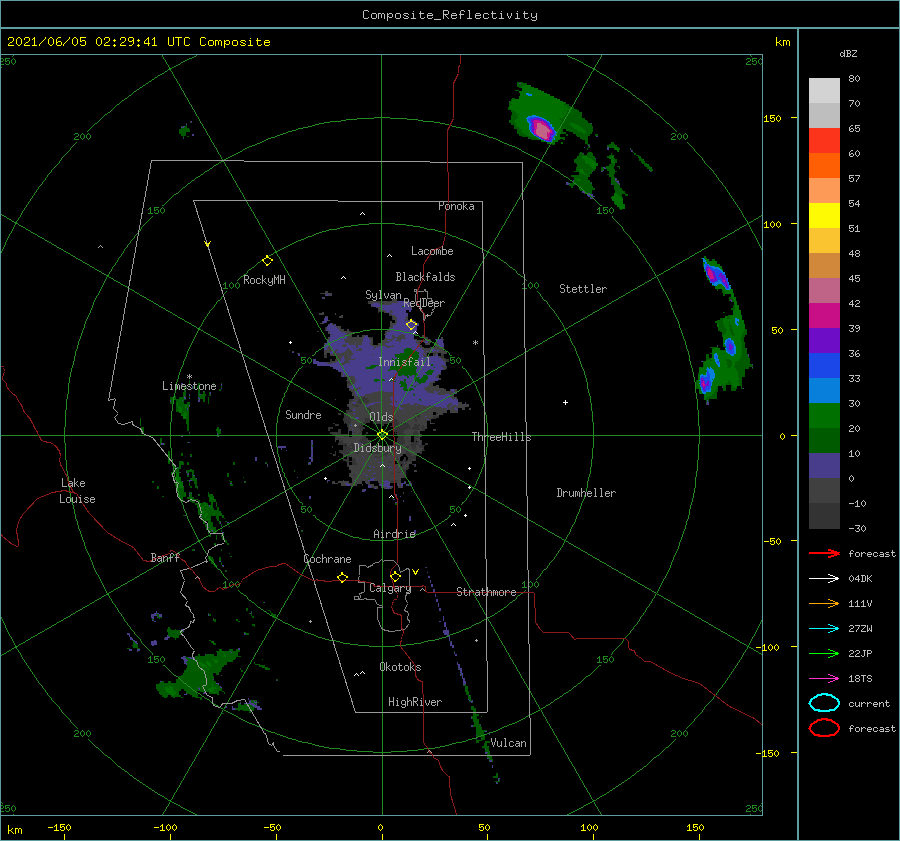Image resolution: width=900 pixels, height=841 pixels.
Task: Click the 04DK legend label
Action: (x=860, y=579)
